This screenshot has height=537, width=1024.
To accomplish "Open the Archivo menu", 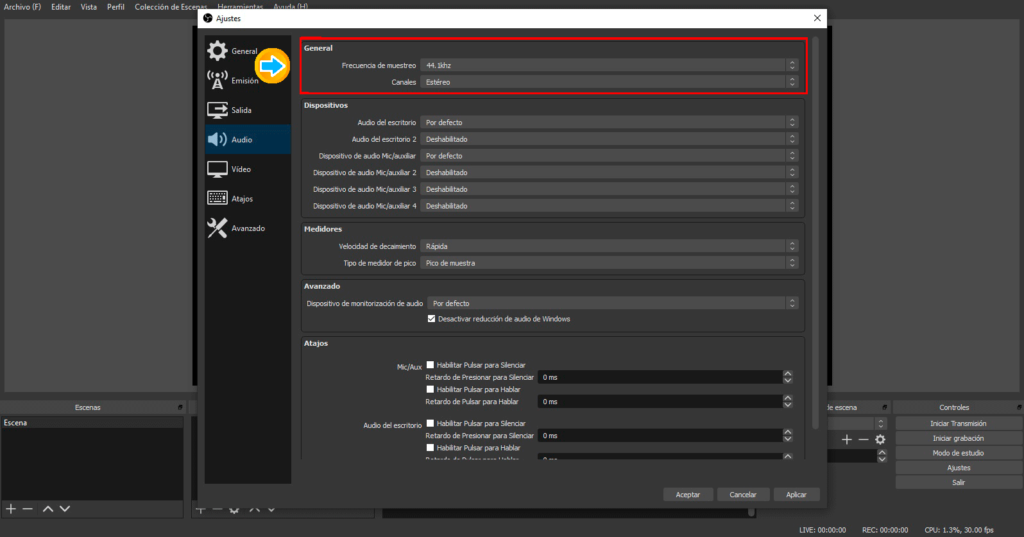I will pyautogui.click(x=23, y=7).
